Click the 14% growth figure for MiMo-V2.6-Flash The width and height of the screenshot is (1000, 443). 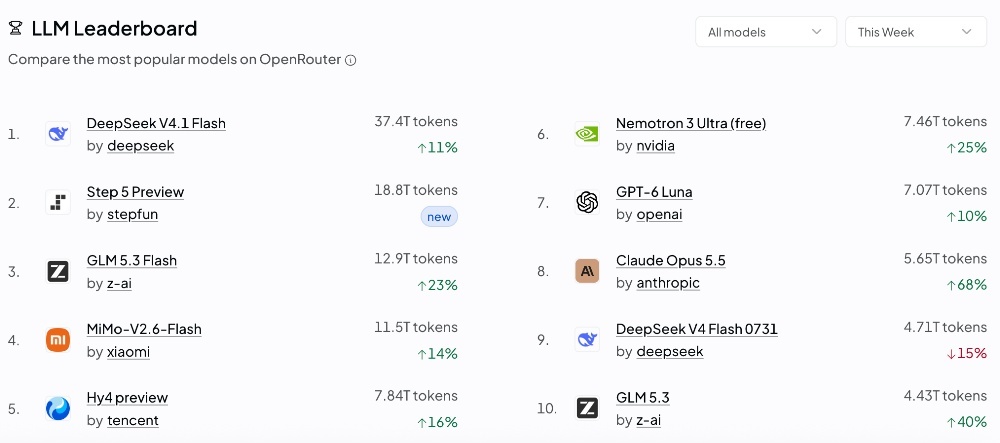click(x=438, y=354)
